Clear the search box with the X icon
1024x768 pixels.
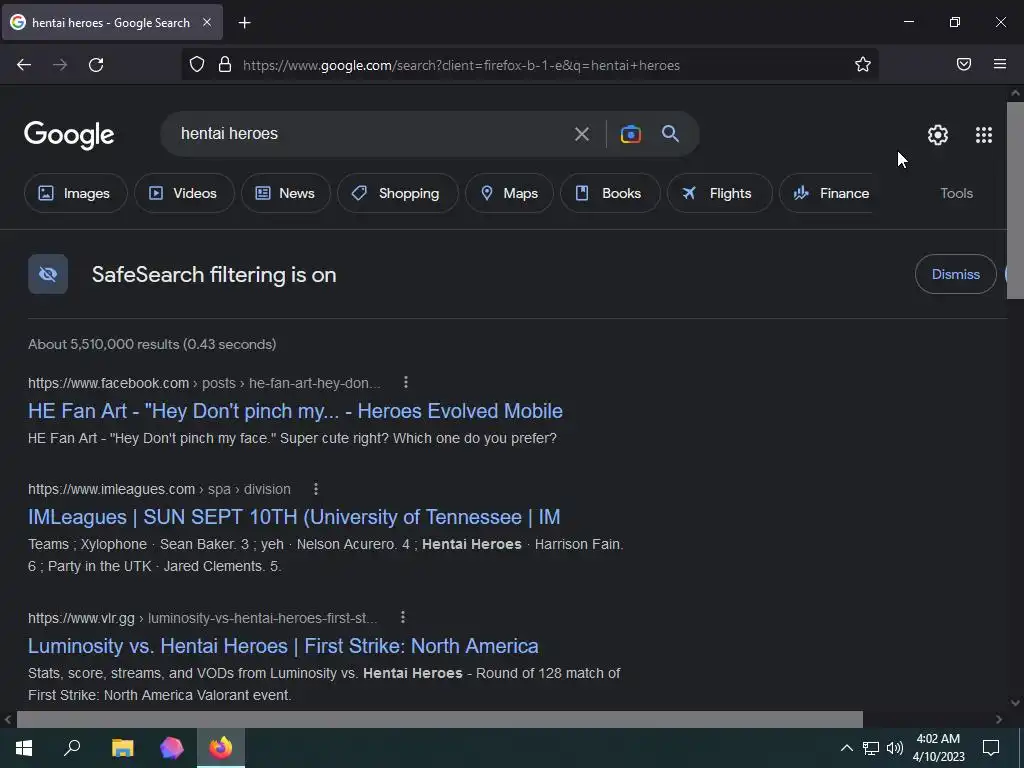(581, 134)
